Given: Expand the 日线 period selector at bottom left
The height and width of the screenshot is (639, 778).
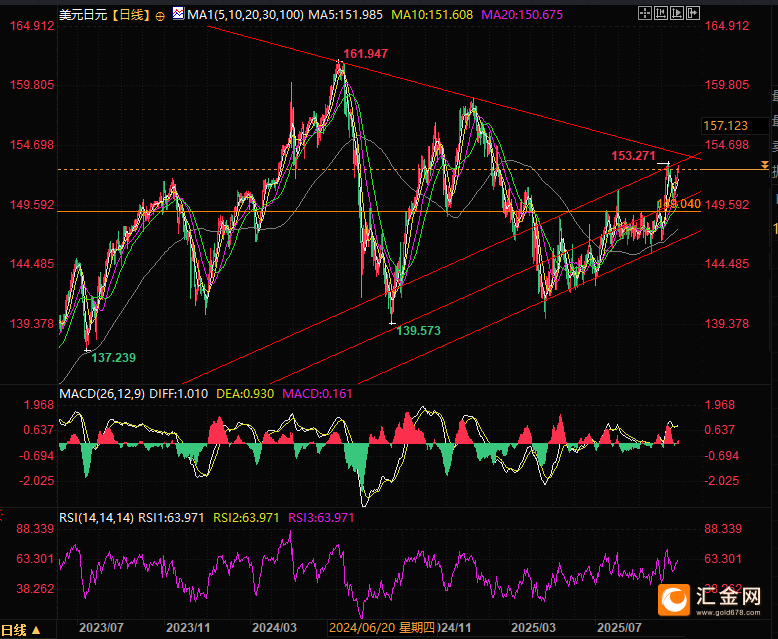Looking at the screenshot, I should 22,630.
